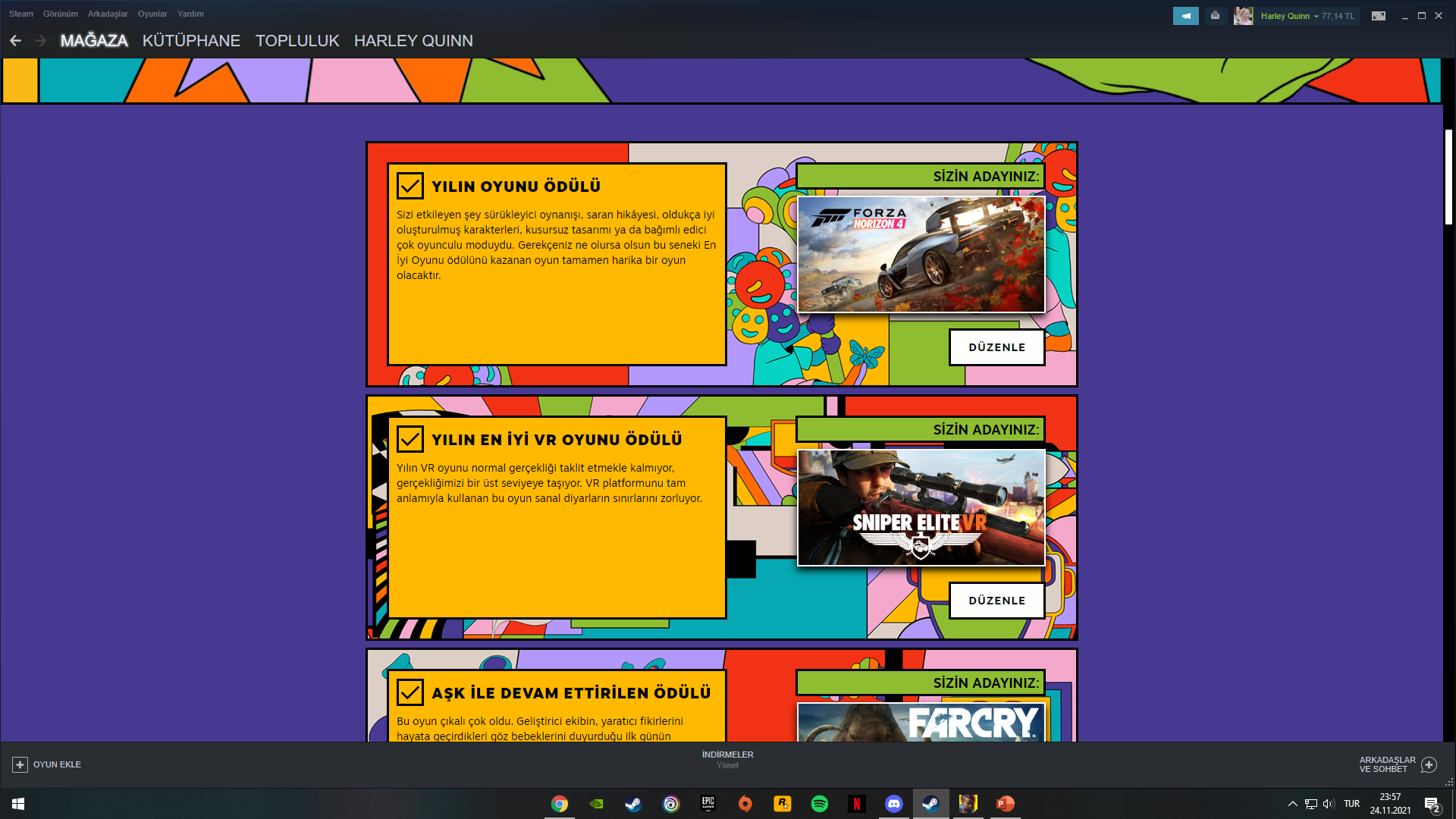Open the Windows Start menu

[x=18, y=804]
